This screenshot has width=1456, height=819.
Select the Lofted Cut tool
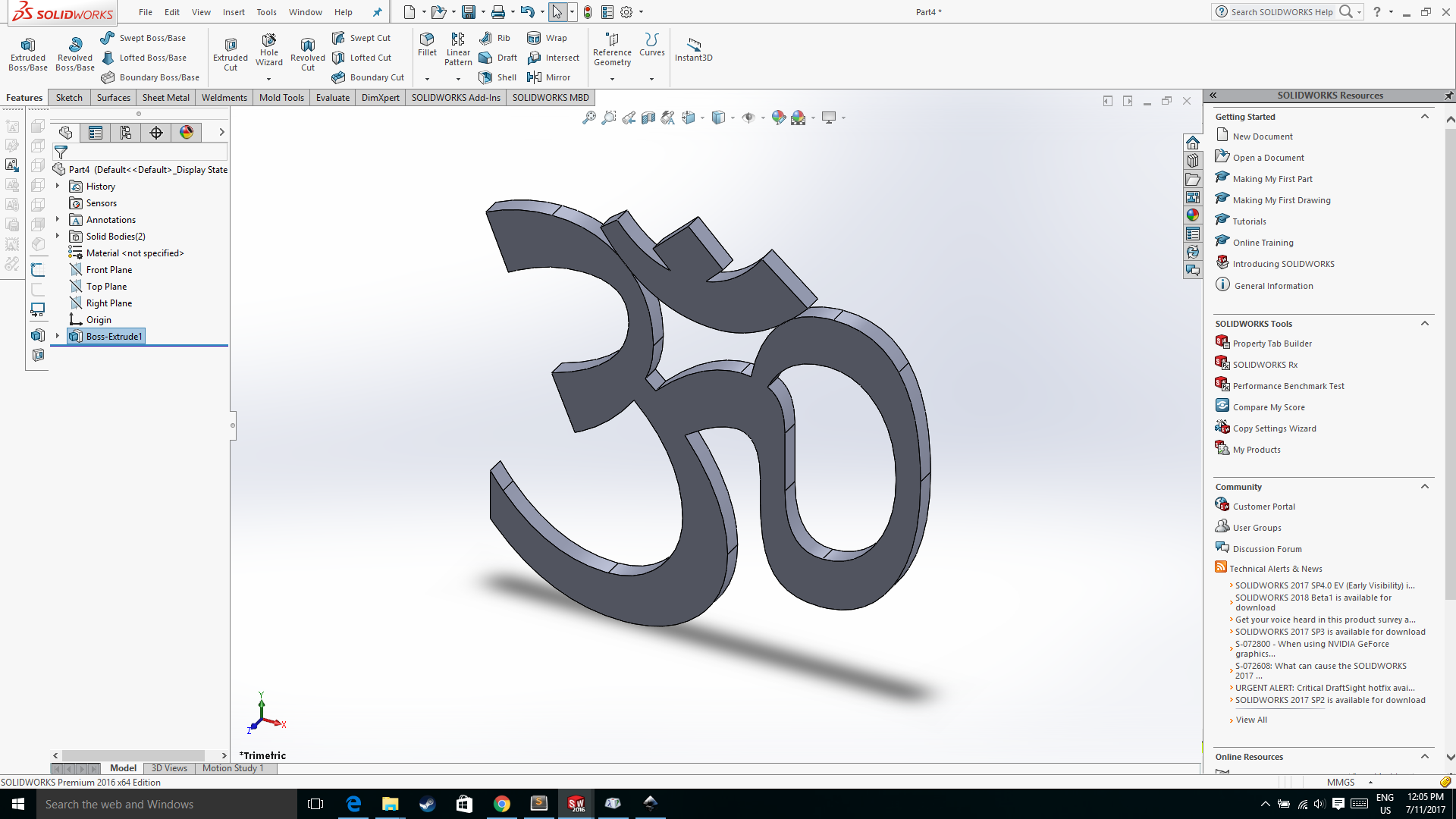362,58
